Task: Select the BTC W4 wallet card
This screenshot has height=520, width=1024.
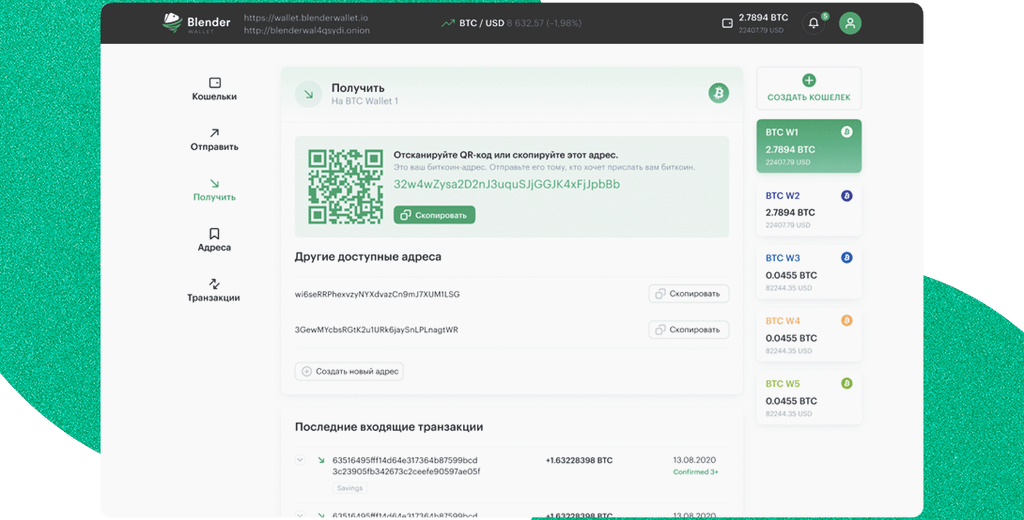Action: [808, 335]
